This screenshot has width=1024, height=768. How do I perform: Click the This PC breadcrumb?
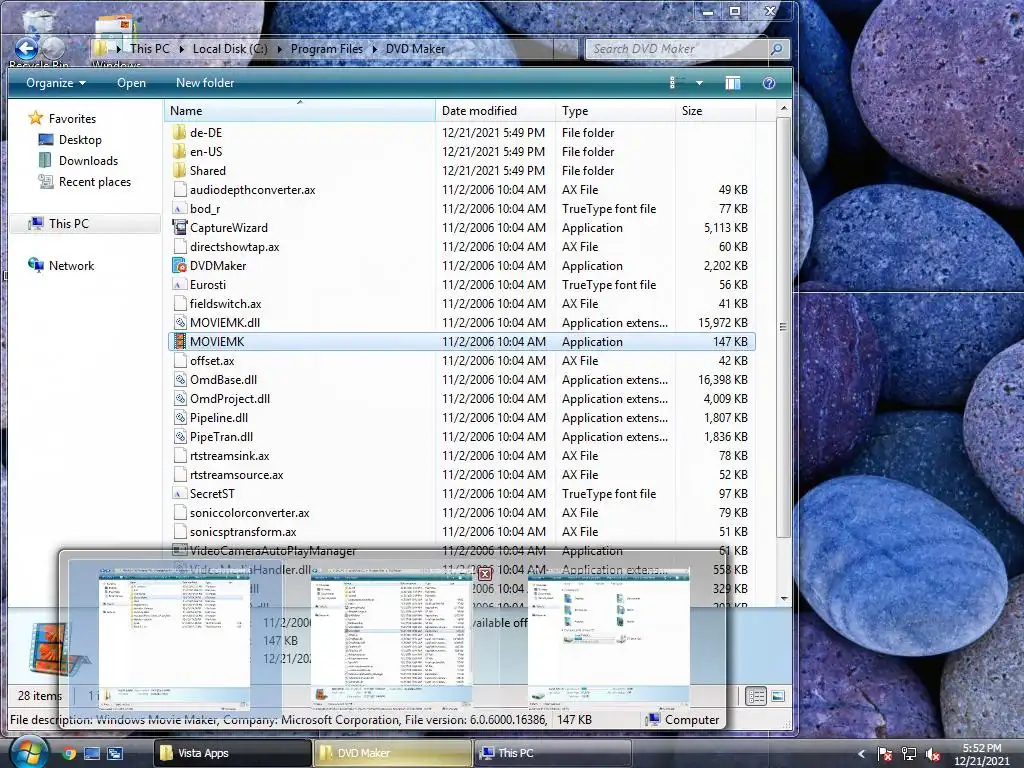(x=150, y=49)
